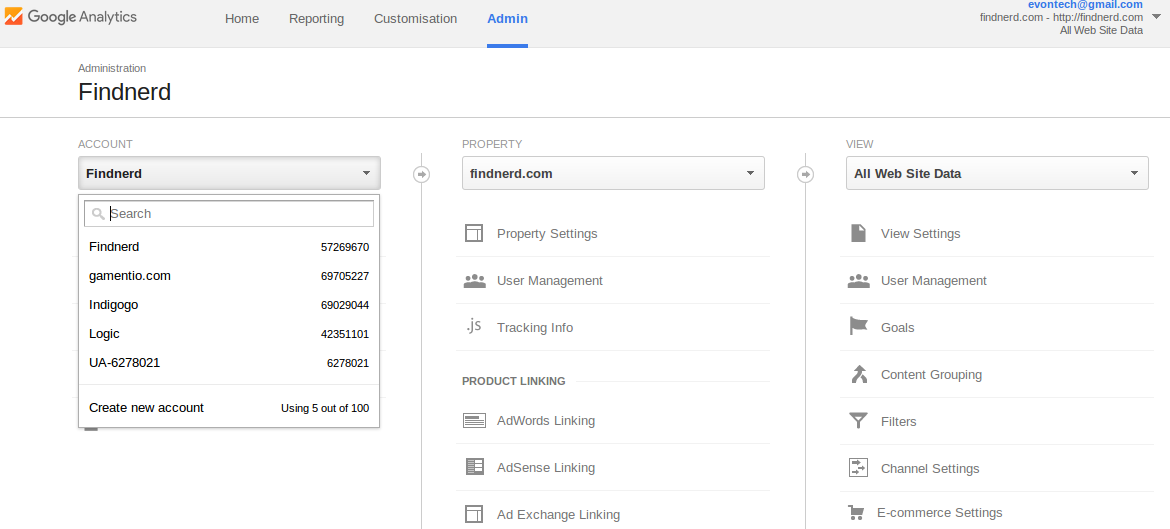This screenshot has width=1170, height=529.
Task: Click the Ad Exchange Linking icon
Action: [x=474, y=514]
